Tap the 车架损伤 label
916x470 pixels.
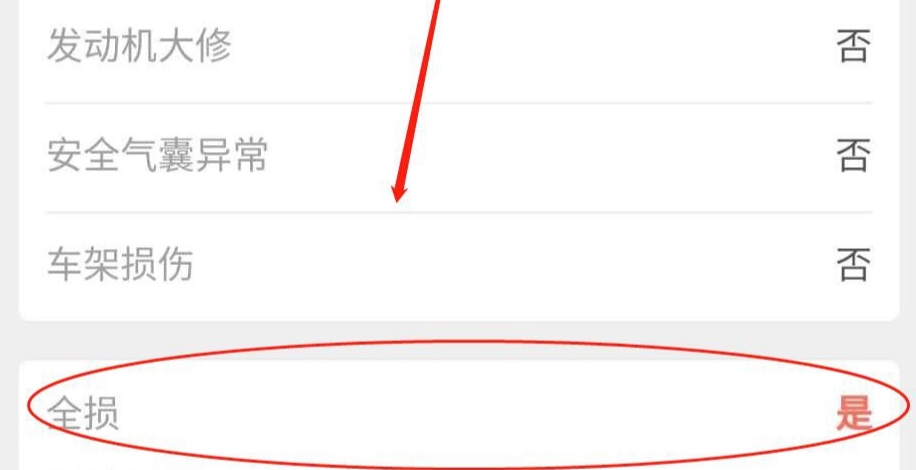[120, 264]
